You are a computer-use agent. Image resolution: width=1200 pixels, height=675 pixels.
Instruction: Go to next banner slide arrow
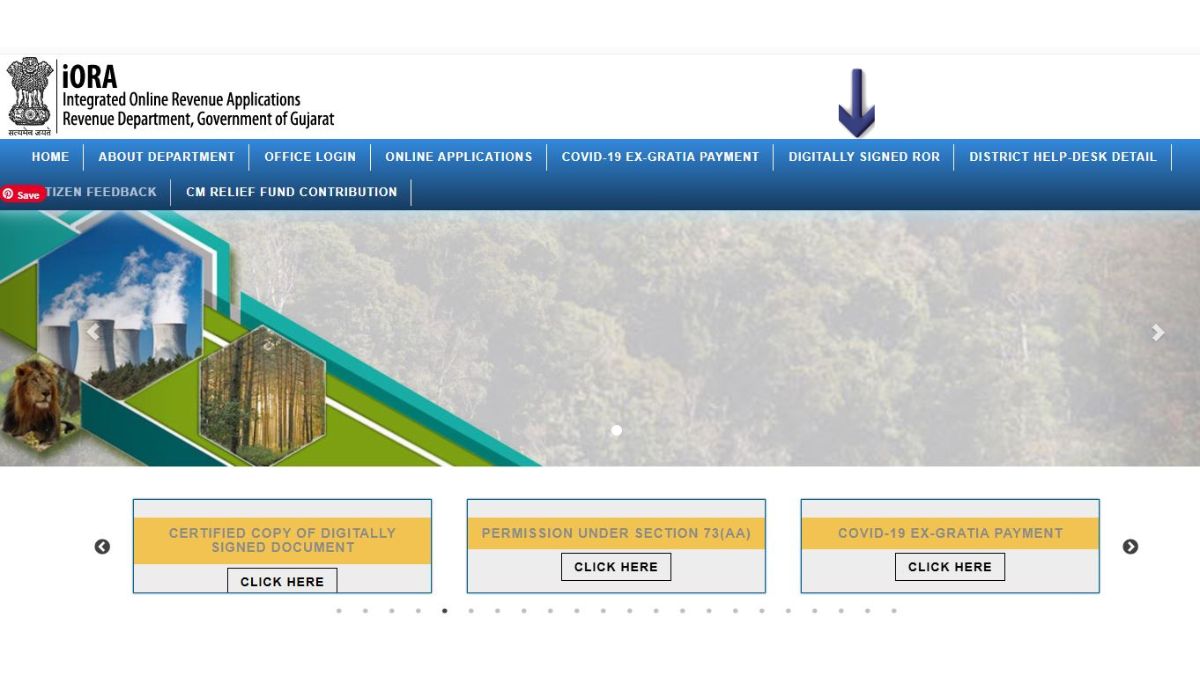point(1157,333)
